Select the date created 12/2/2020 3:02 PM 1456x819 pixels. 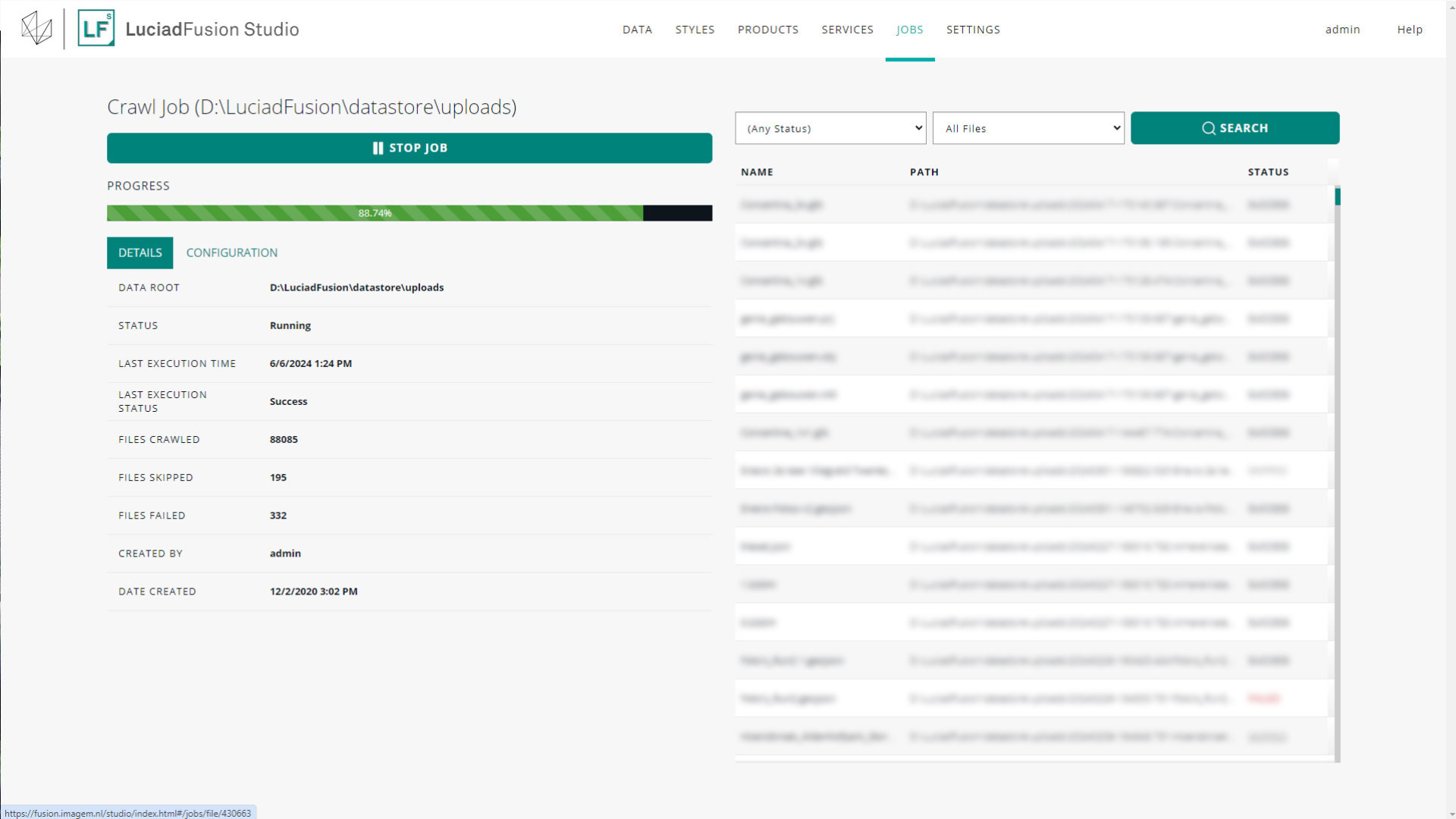coord(313,591)
